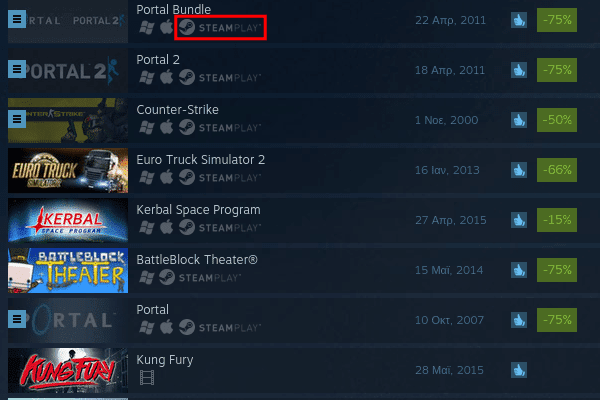Open the Counter-Strike list menu icon
600x400 pixels.
click(17, 119)
